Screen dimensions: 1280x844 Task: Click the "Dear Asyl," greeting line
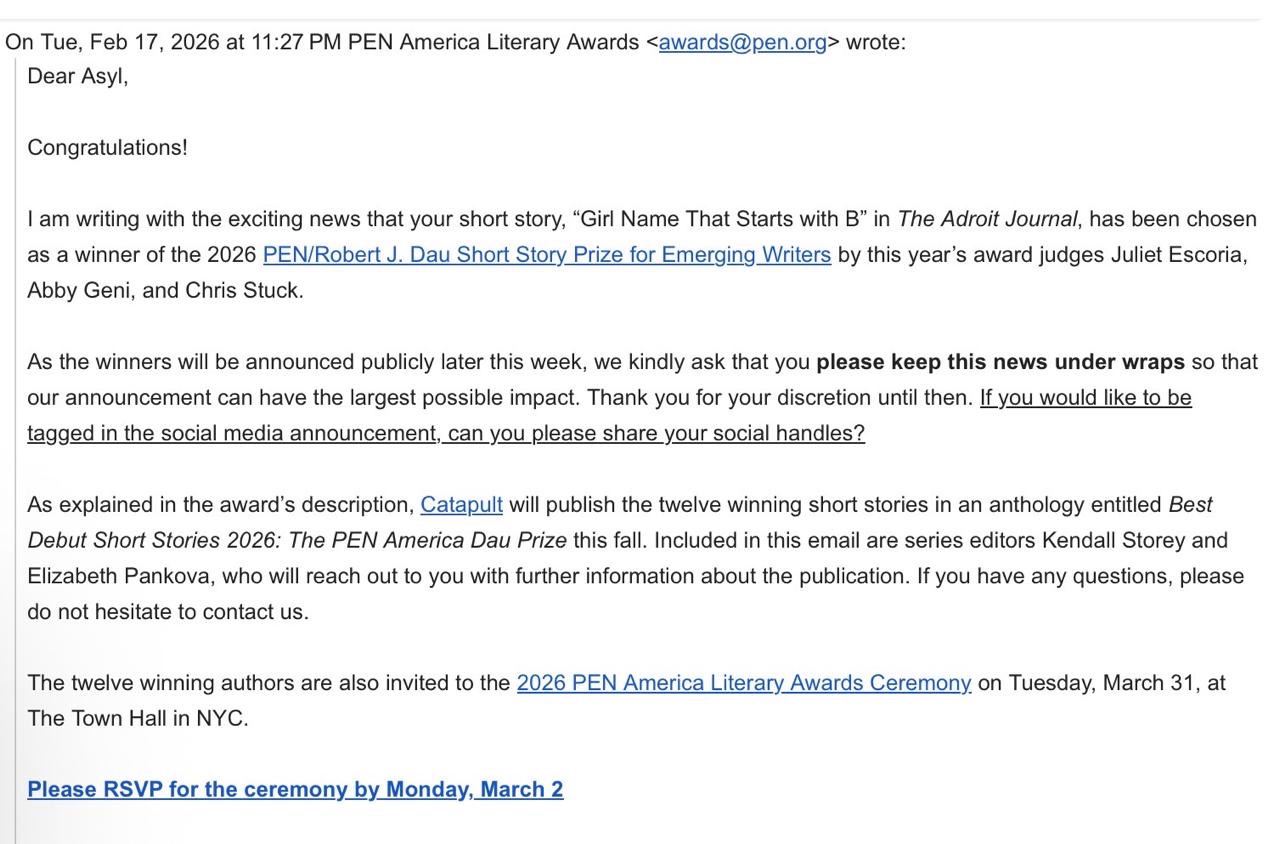pyautogui.click(x=78, y=77)
